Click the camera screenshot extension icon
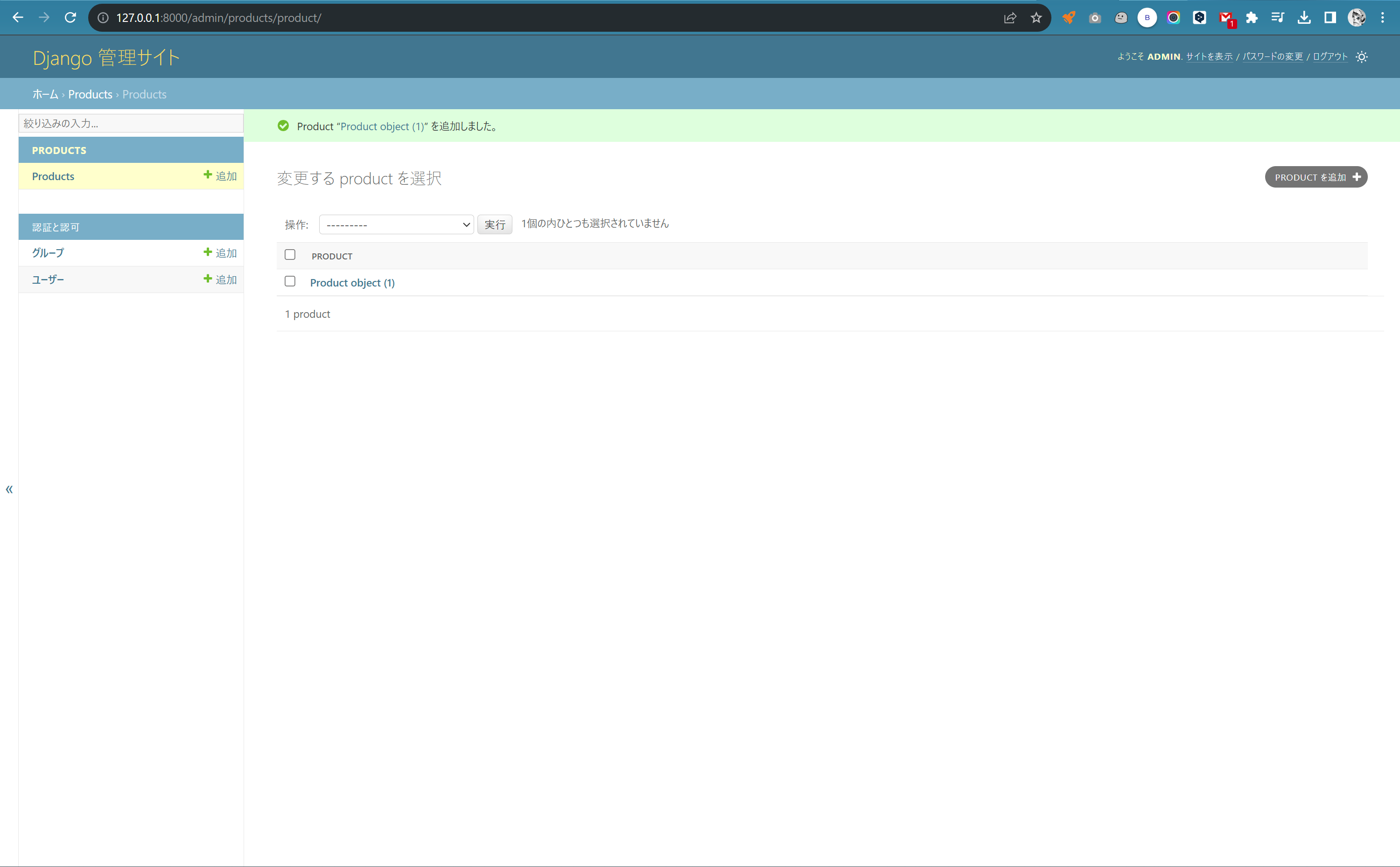1400x867 pixels. (x=1095, y=17)
